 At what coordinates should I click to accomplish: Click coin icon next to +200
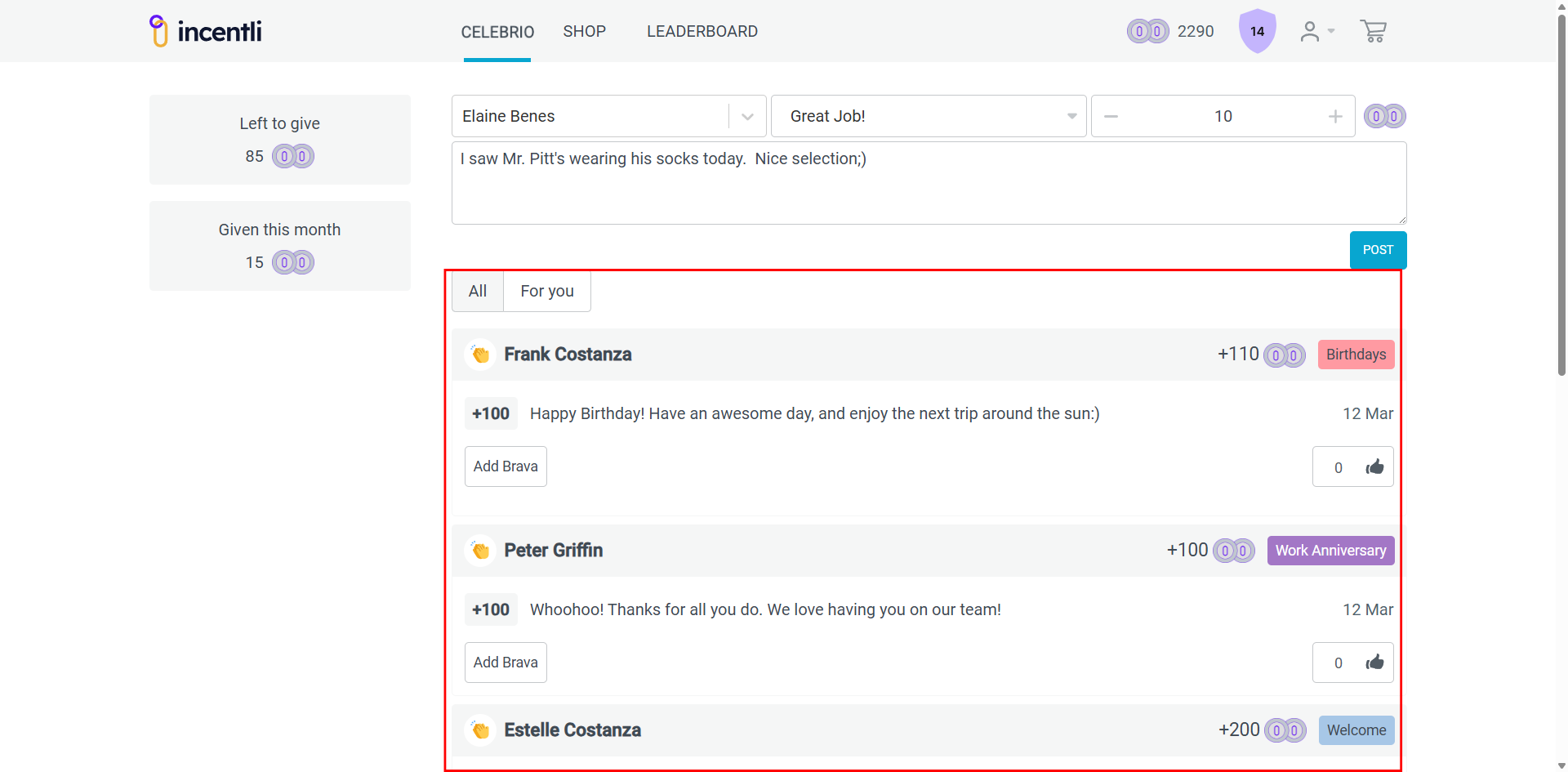pyautogui.click(x=1285, y=730)
